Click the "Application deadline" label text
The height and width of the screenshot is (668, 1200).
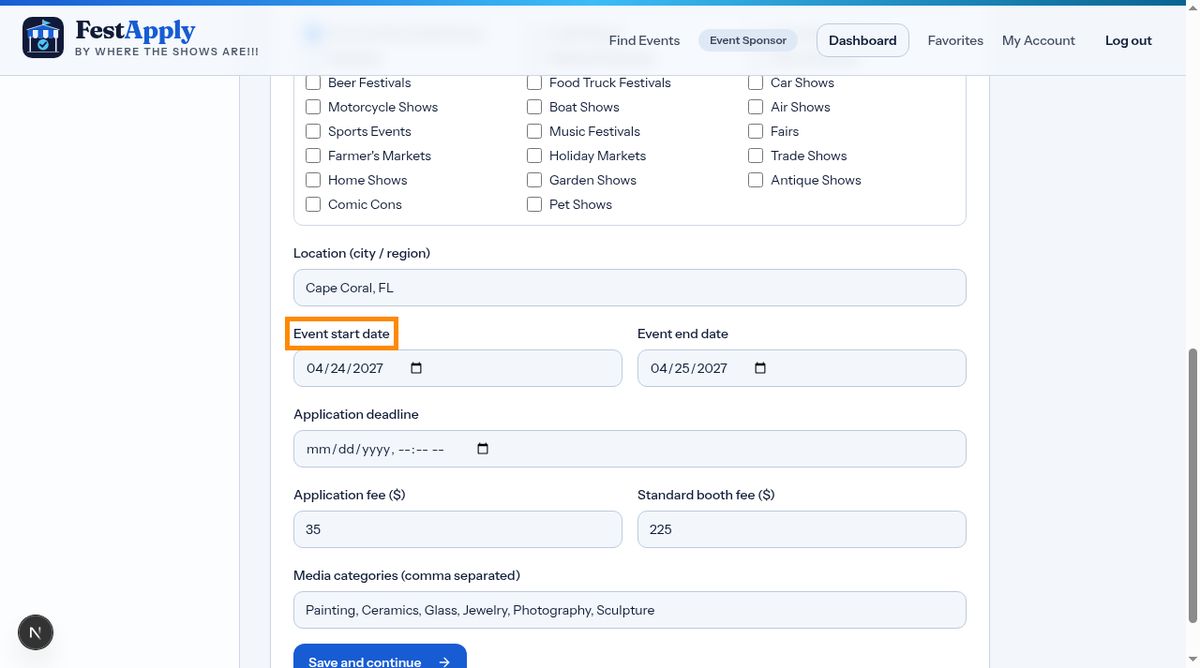pos(356,414)
